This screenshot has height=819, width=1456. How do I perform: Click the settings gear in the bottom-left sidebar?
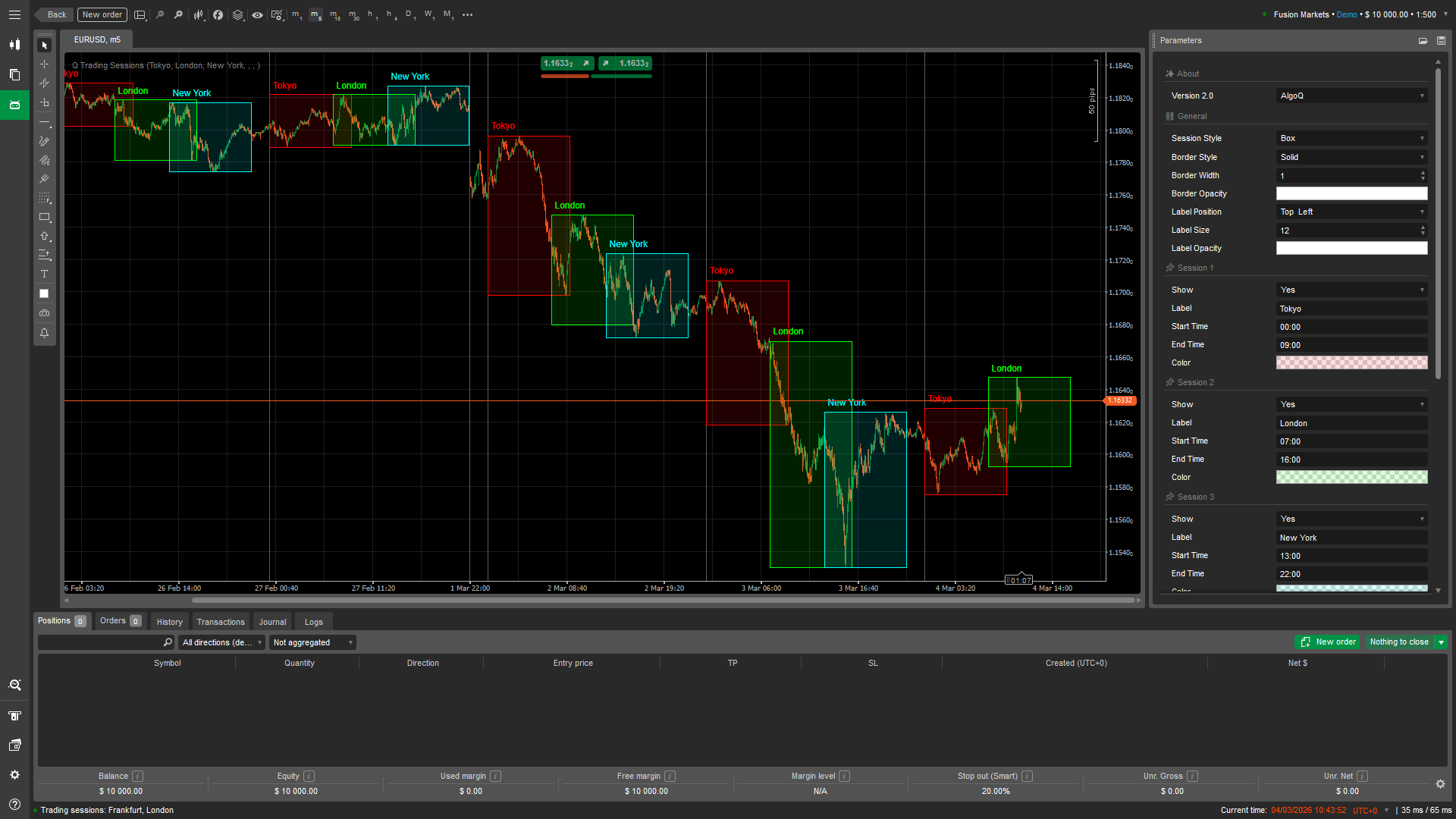click(14, 774)
